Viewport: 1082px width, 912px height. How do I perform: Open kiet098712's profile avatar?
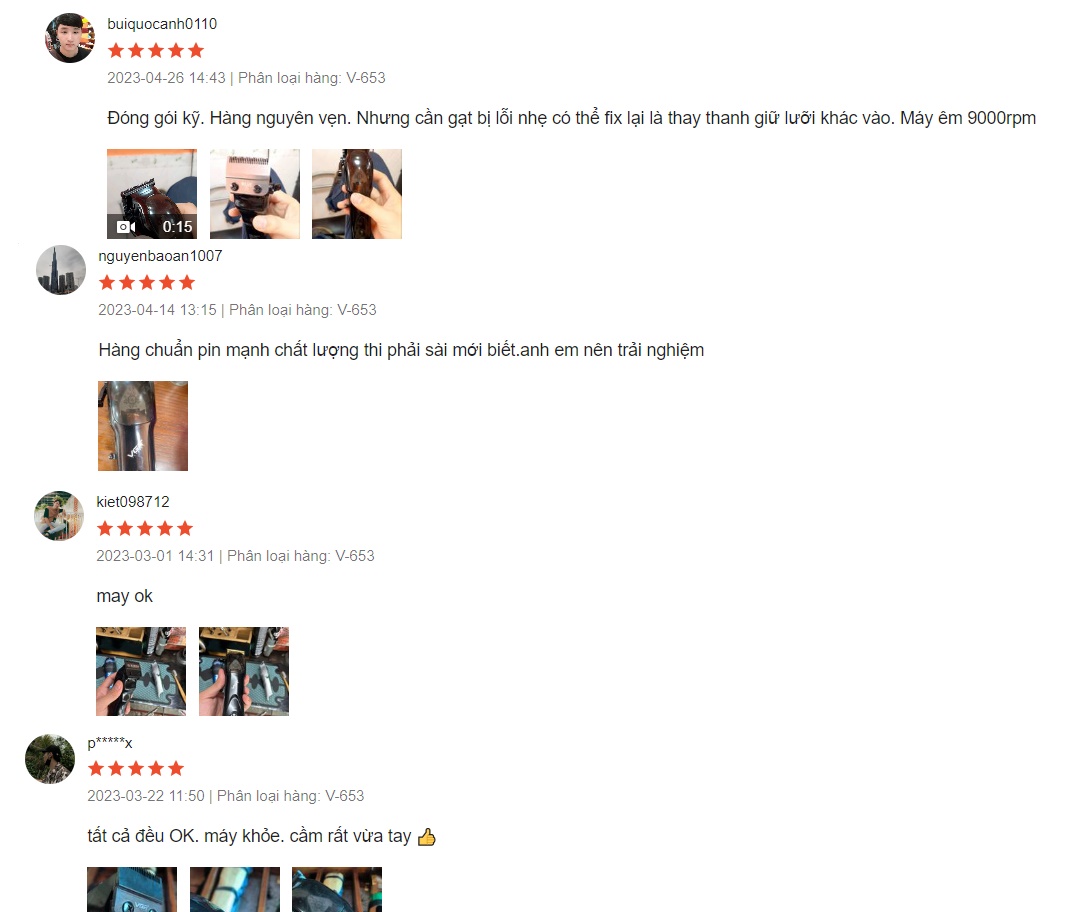click(x=59, y=516)
